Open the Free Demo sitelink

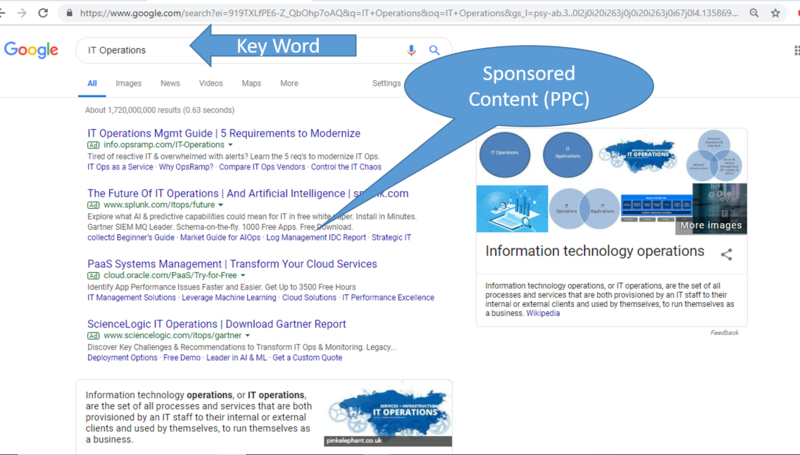coord(182,358)
